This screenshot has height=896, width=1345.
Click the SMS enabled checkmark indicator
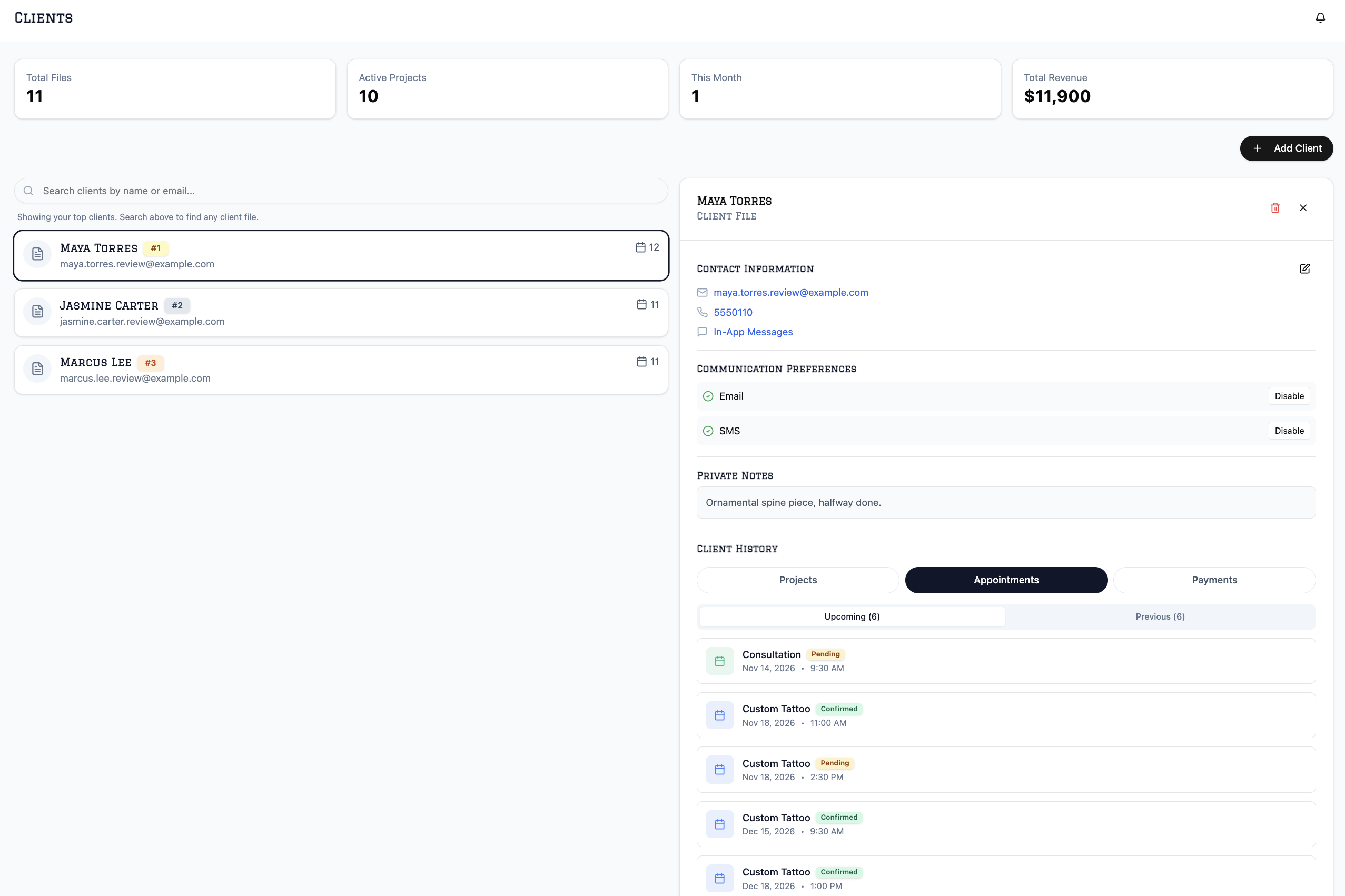708,431
